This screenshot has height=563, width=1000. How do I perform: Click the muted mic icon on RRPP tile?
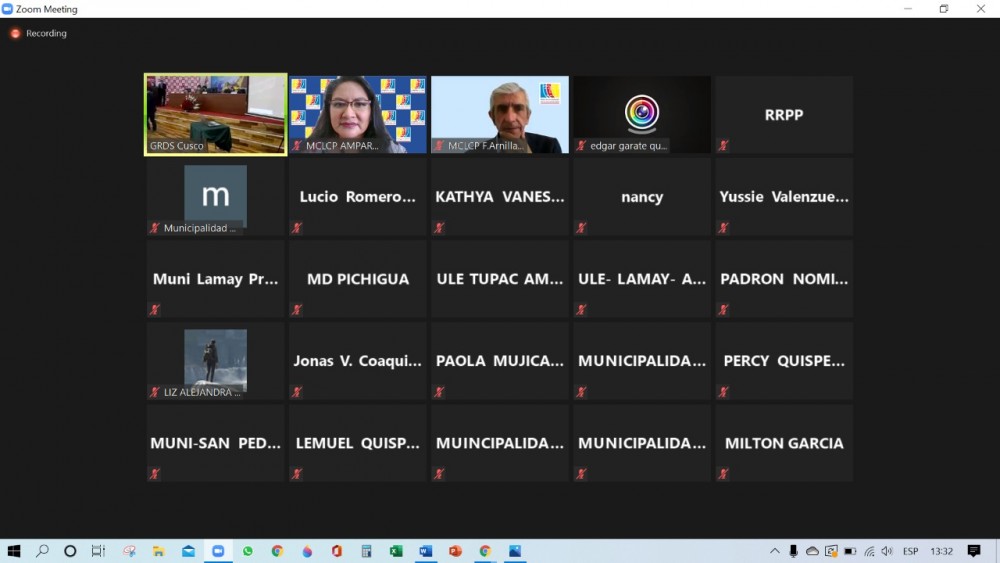pyautogui.click(x=723, y=146)
